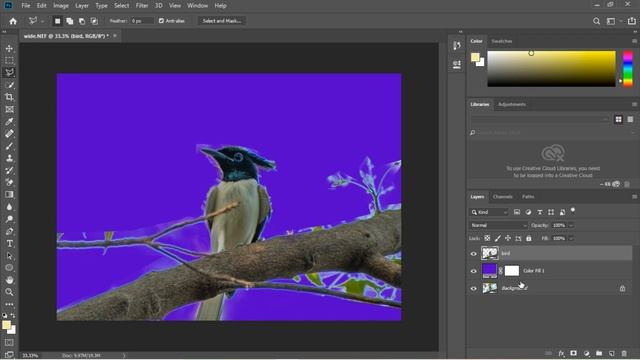Select the Eraser tool
640x360 pixels.
(x=9, y=182)
